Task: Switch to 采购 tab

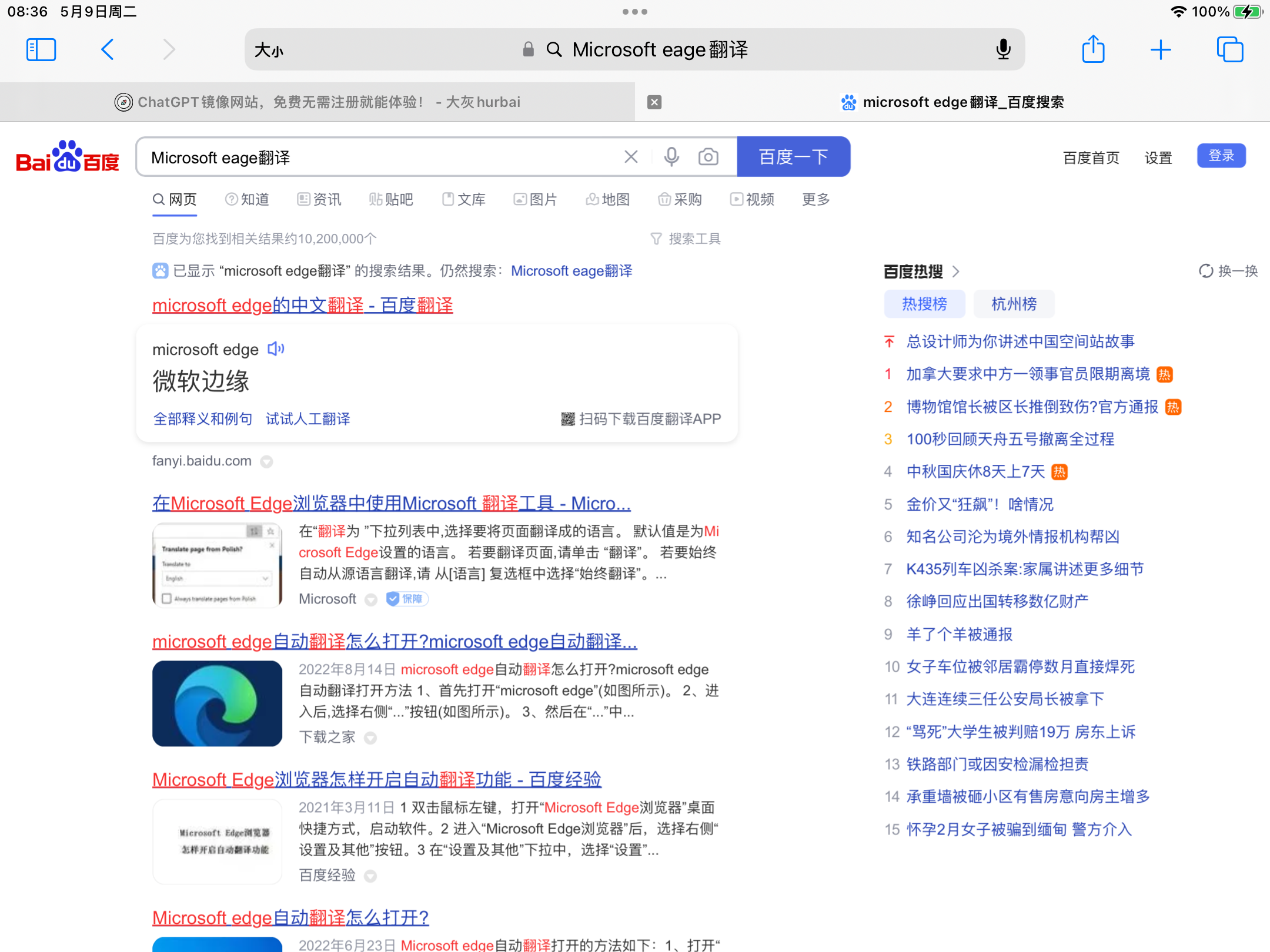Action: coord(680,200)
